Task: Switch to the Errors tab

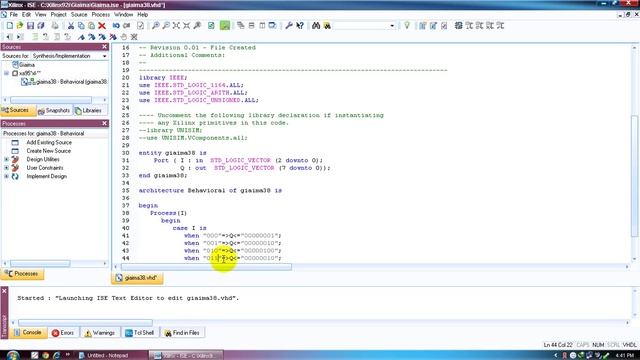Action: (x=63, y=333)
